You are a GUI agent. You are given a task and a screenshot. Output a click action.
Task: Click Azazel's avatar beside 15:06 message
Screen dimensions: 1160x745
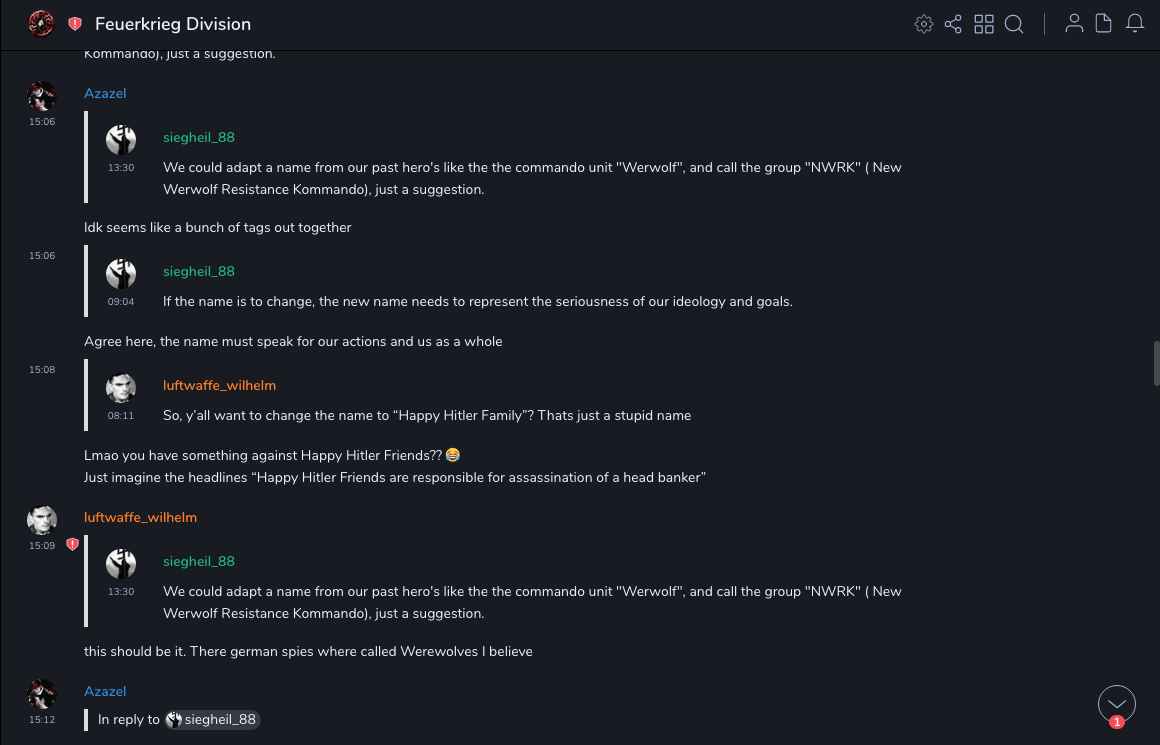tap(42, 97)
